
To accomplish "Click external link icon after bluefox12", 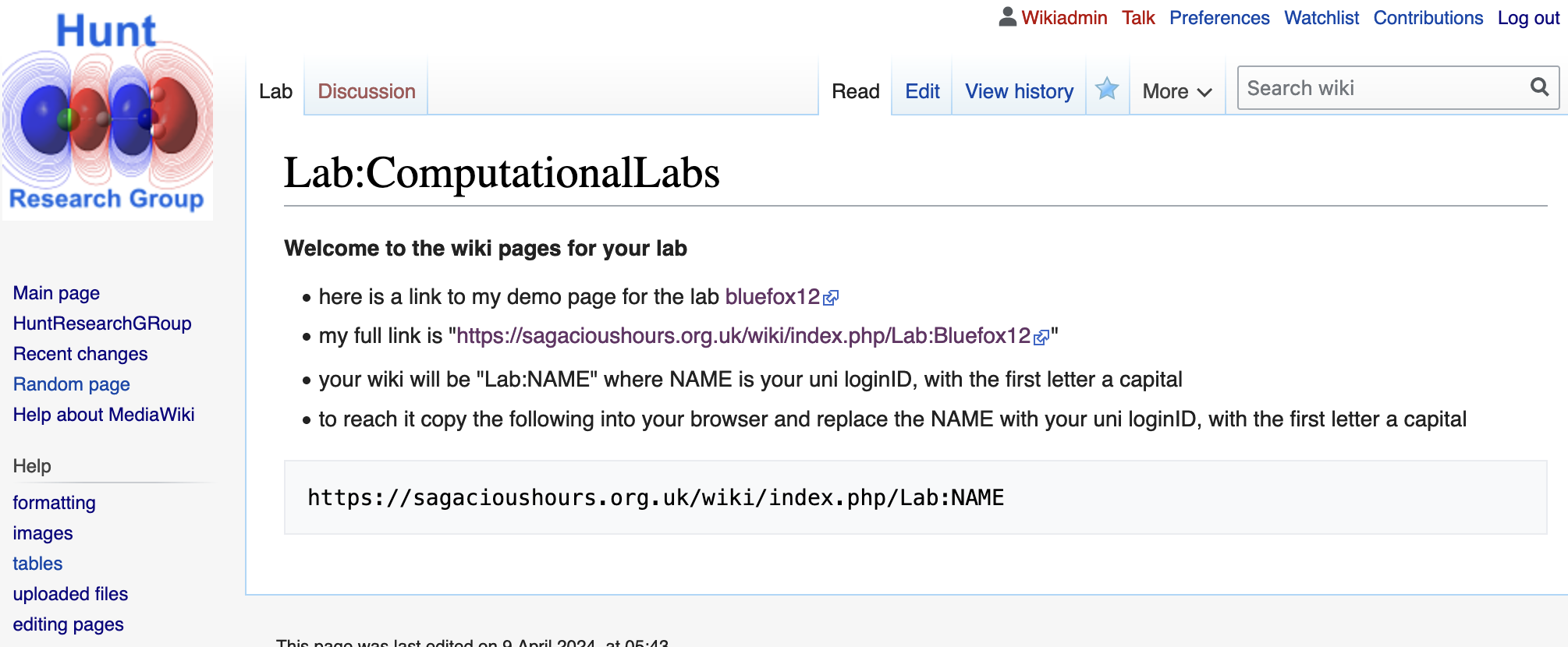I will point(832,298).
